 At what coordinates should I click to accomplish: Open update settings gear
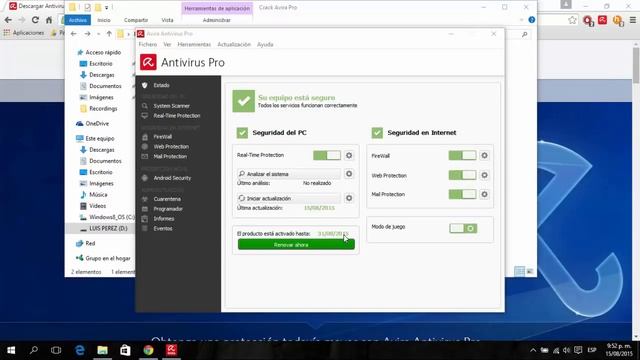pos(349,198)
